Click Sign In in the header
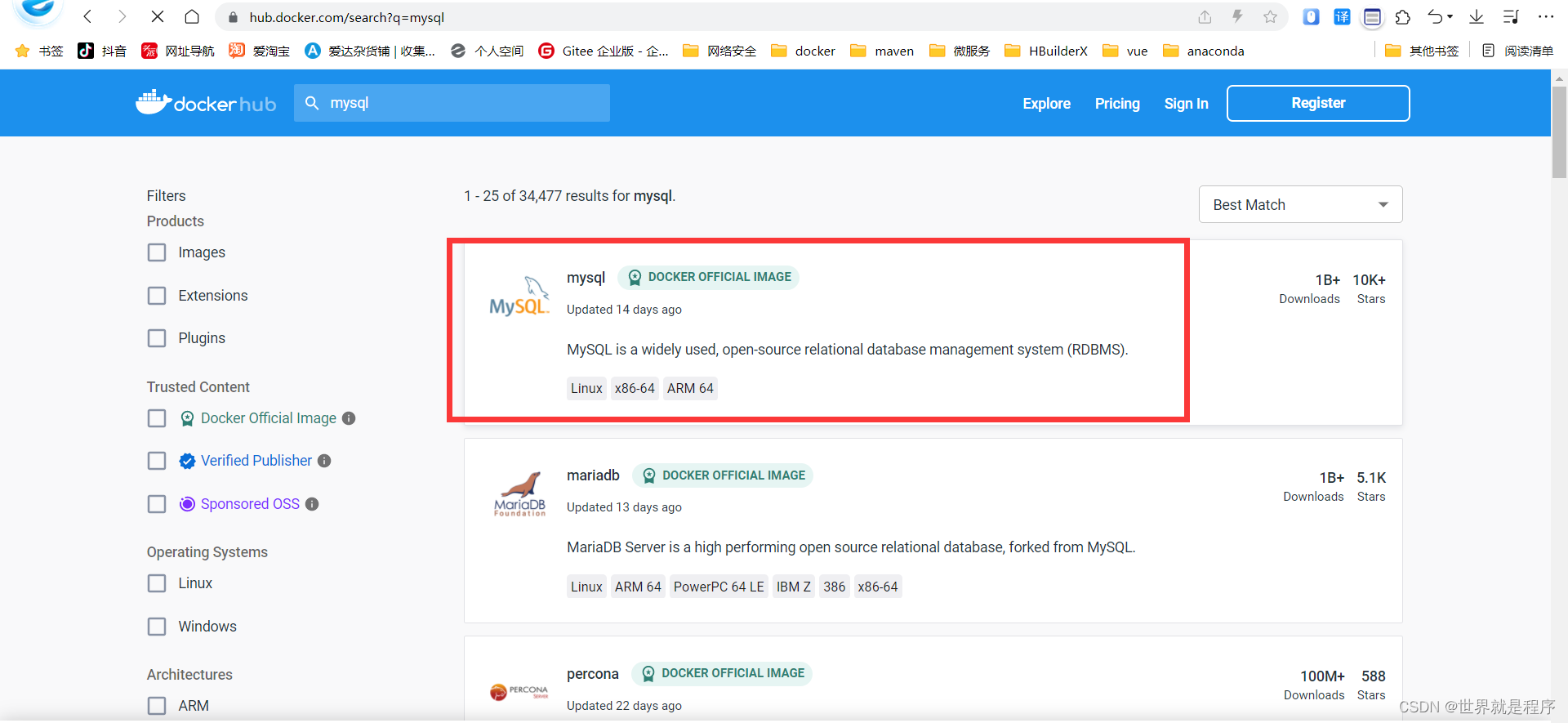The width and height of the screenshot is (1568, 723). point(1186,104)
